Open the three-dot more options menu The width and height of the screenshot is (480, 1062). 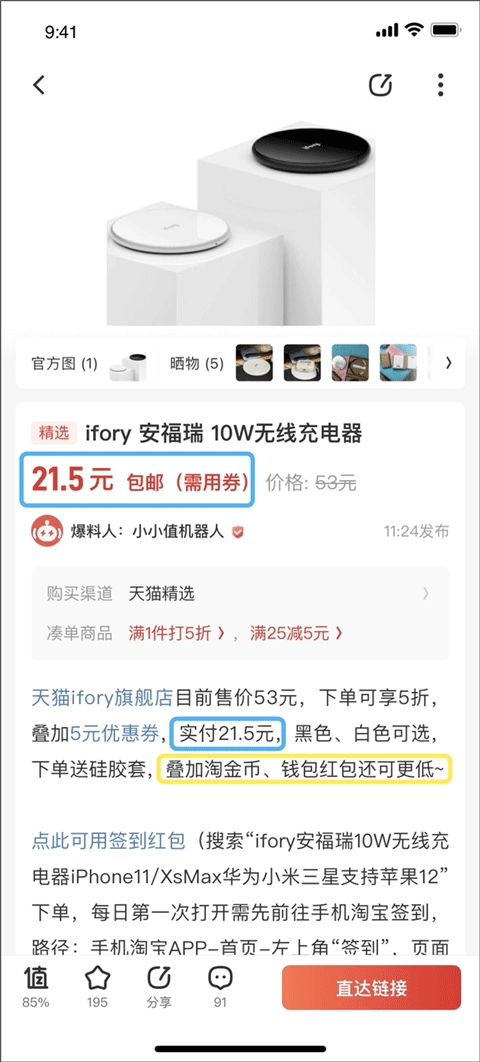[441, 85]
